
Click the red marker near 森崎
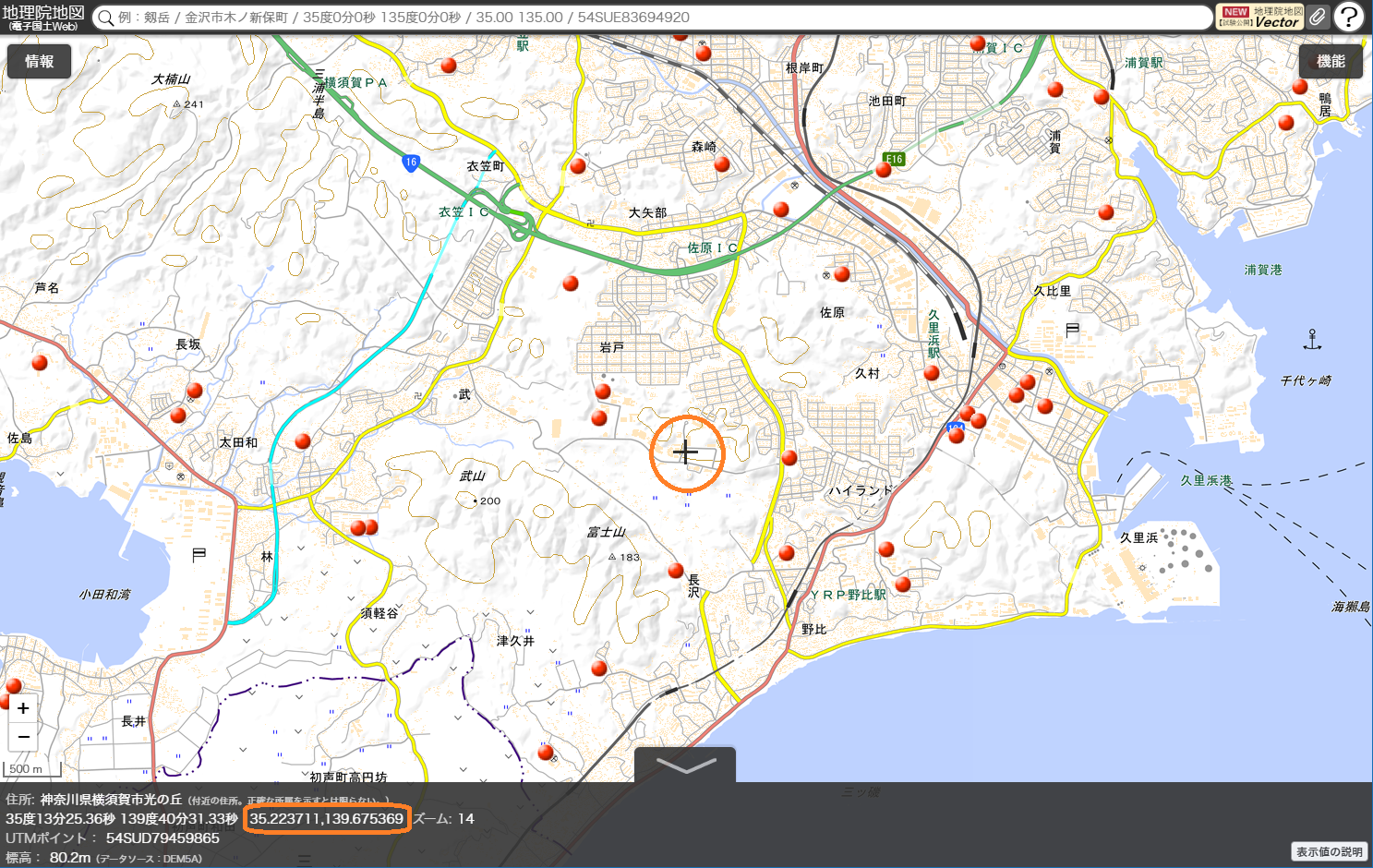coord(722,164)
